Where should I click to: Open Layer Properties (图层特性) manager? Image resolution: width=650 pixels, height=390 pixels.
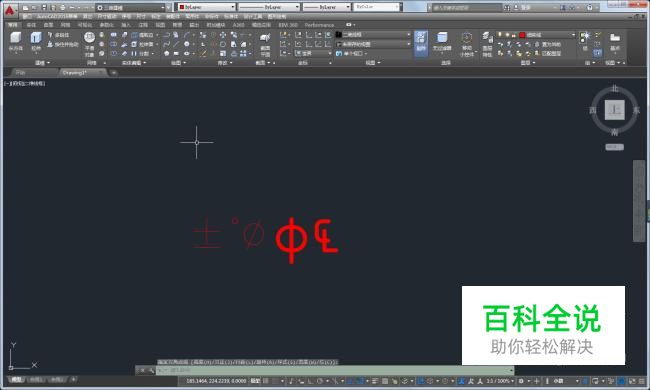pyautogui.click(x=487, y=45)
